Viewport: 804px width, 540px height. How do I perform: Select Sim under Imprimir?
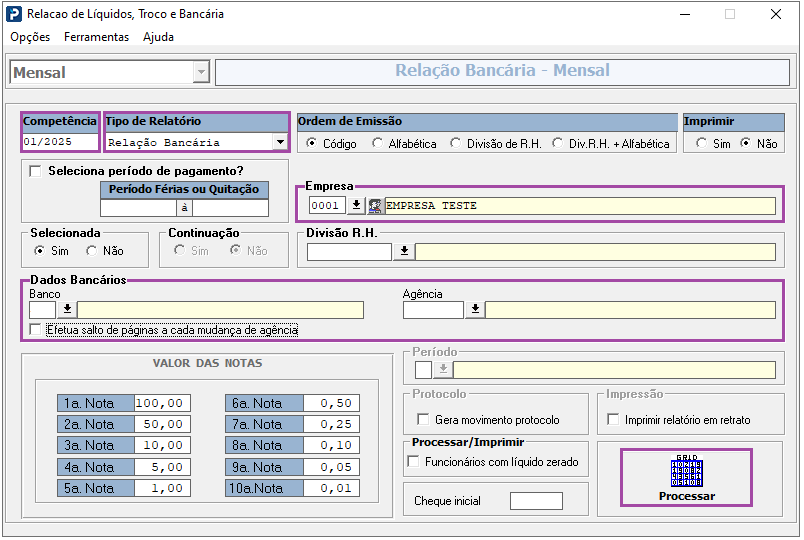pos(700,144)
